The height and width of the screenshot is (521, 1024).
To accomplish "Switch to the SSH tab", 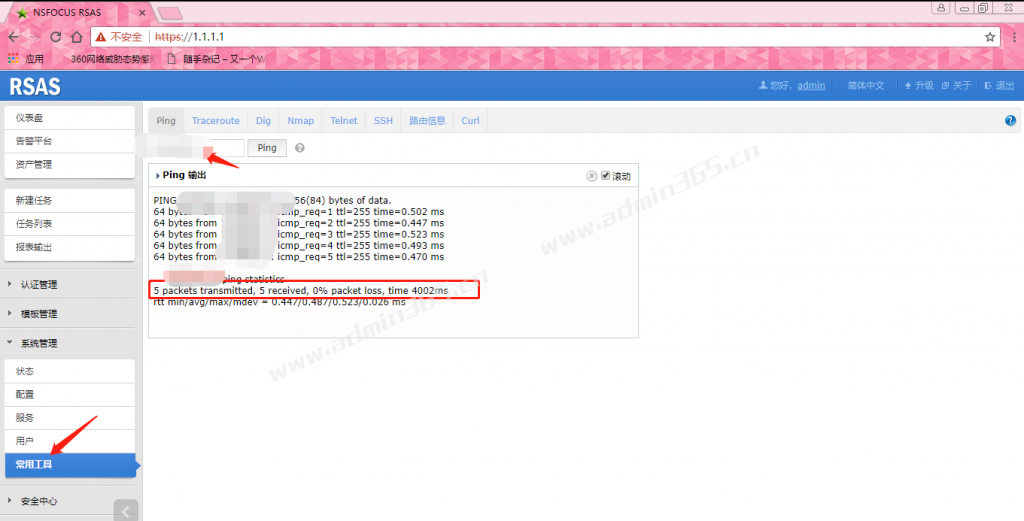I will coord(383,120).
